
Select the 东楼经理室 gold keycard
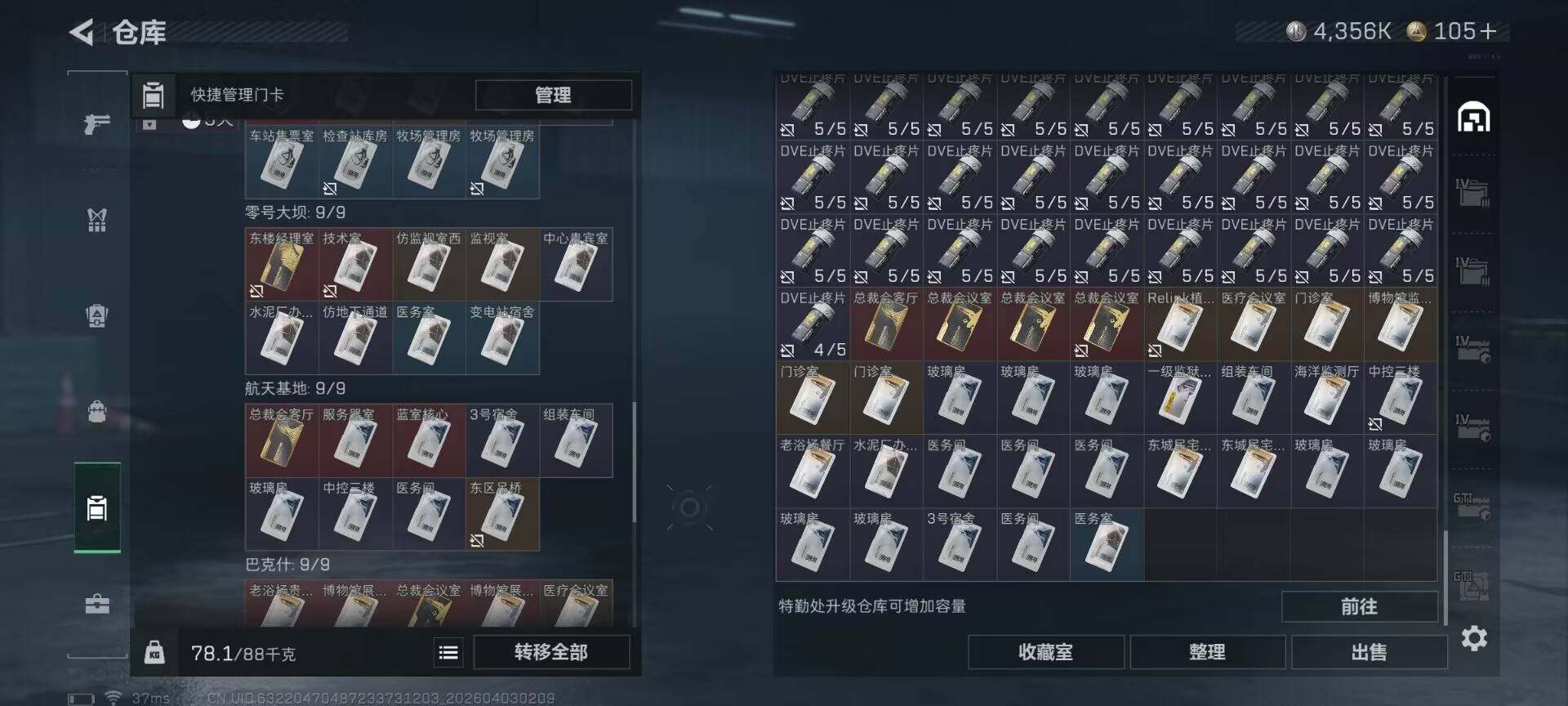[x=282, y=265]
